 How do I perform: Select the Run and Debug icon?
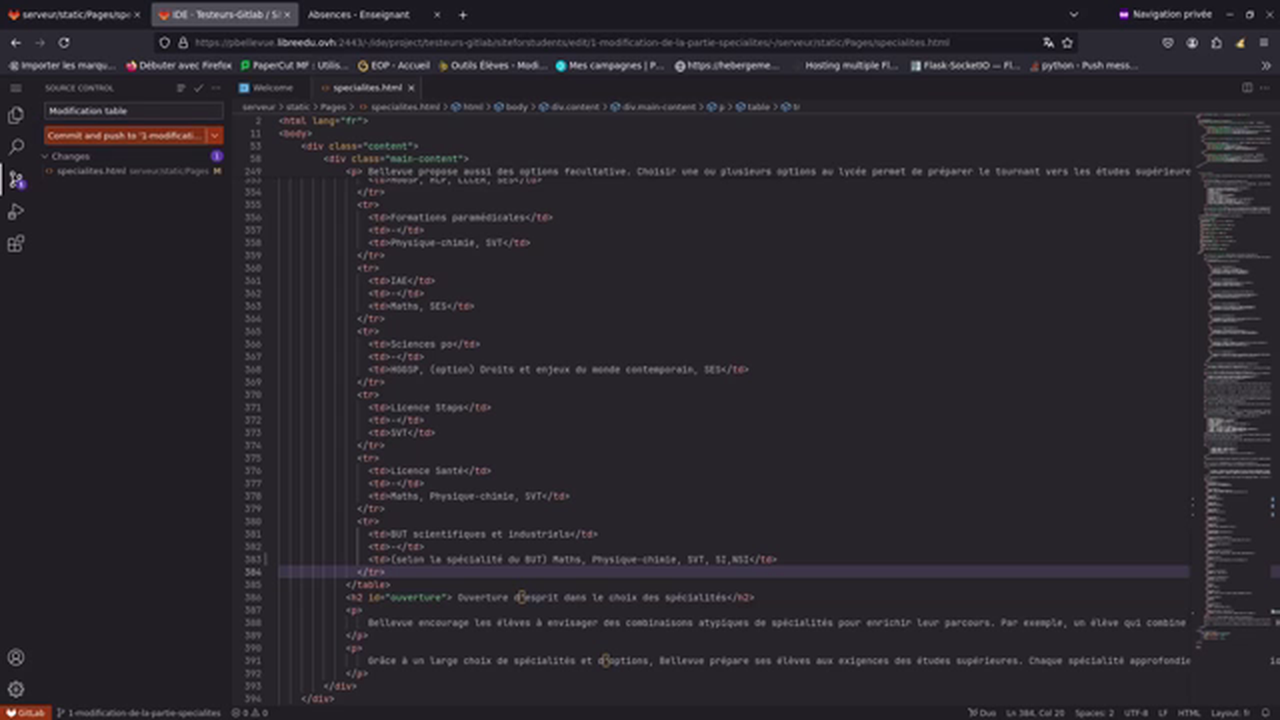[x=15, y=211]
